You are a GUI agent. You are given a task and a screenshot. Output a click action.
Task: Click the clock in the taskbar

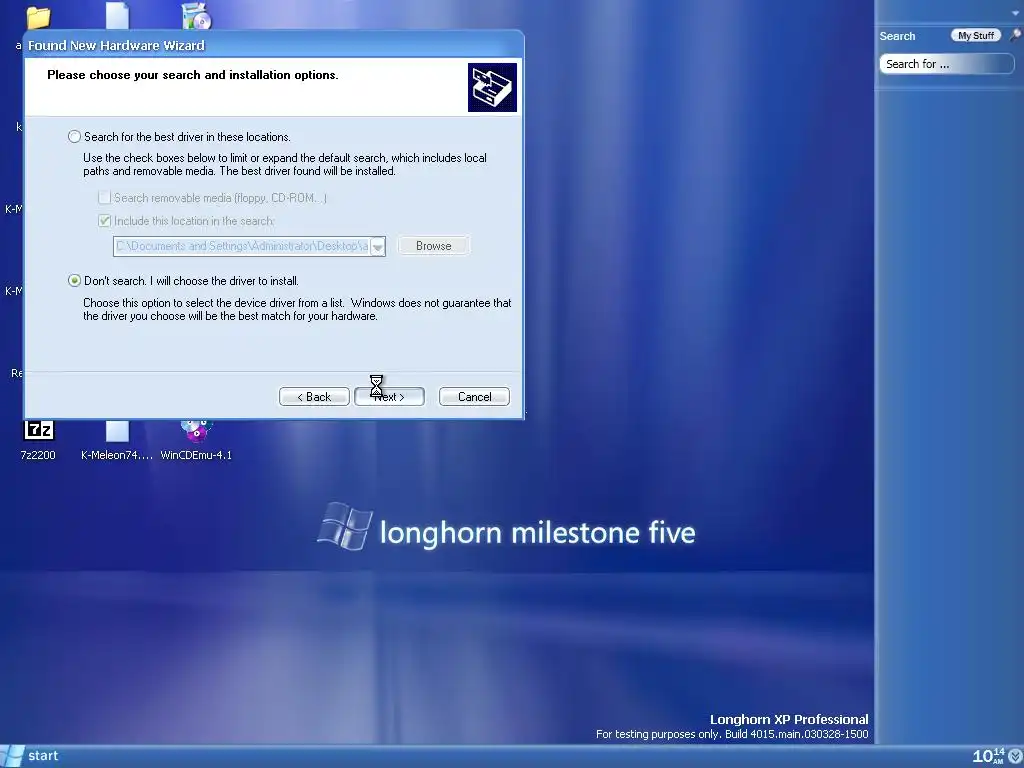[x=988, y=756]
